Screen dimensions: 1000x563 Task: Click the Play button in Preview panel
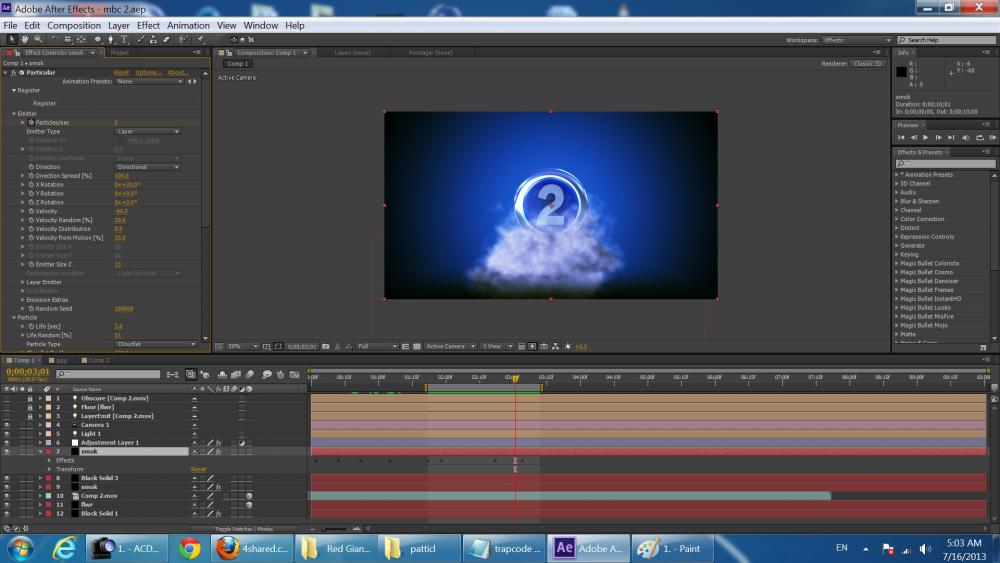pos(926,137)
